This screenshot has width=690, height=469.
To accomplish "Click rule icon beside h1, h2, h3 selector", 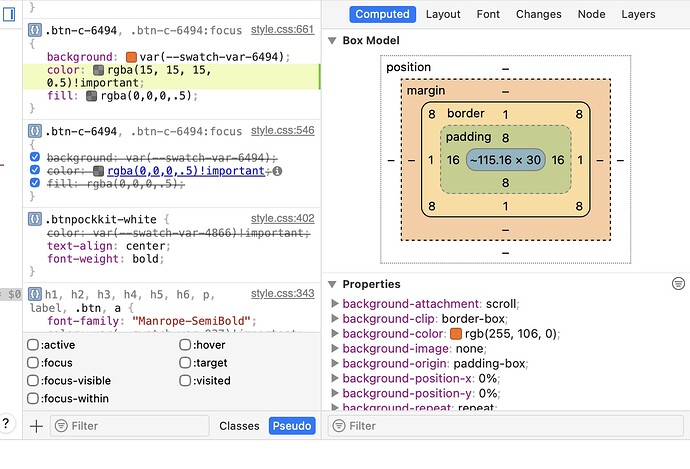I will point(35,293).
